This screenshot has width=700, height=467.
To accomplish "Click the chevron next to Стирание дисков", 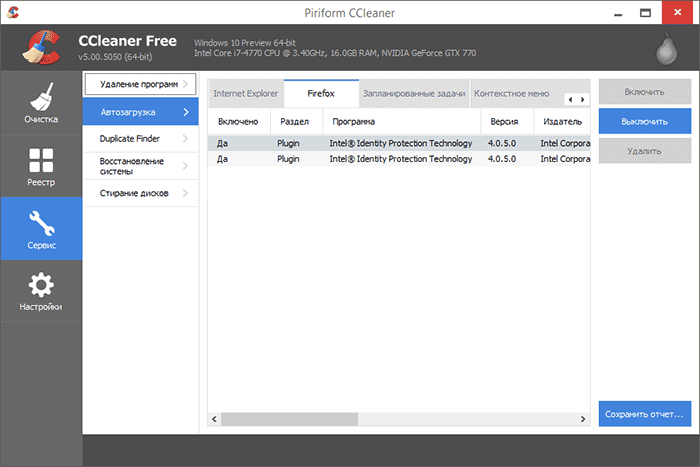I will coord(185,193).
